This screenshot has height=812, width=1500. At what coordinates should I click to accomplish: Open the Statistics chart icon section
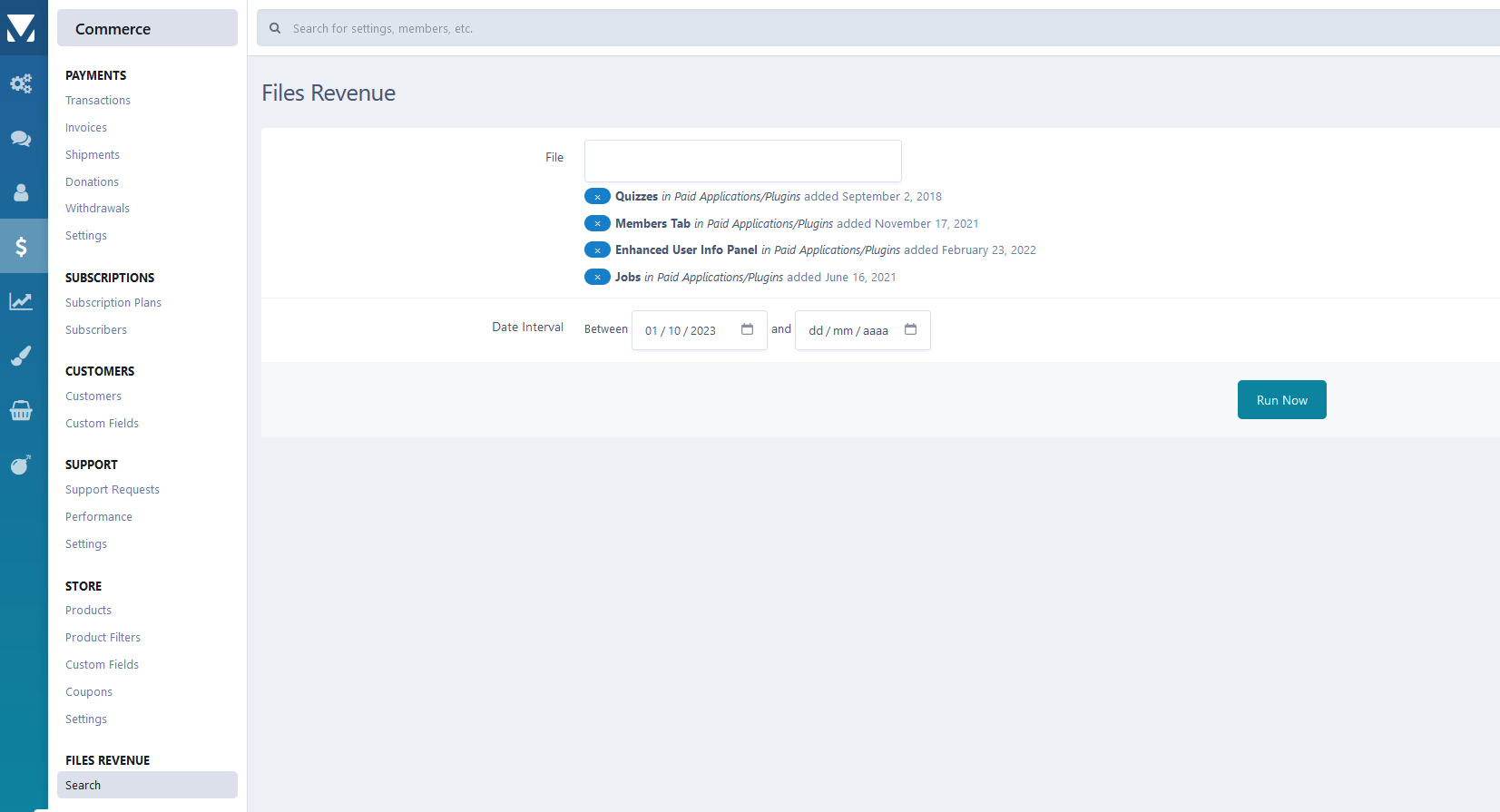(21, 301)
